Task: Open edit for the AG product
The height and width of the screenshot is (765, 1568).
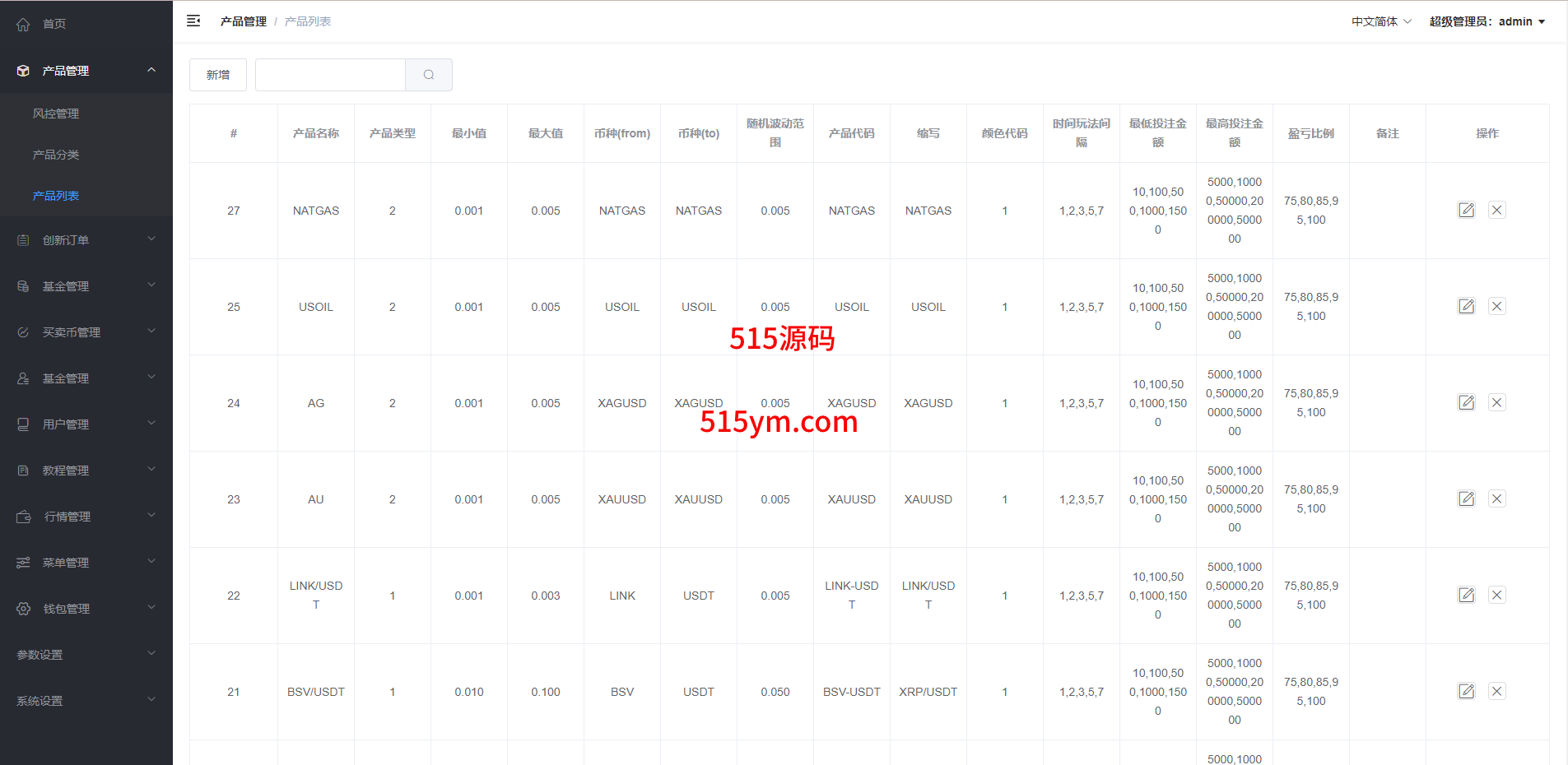Action: pyautogui.click(x=1466, y=403)
